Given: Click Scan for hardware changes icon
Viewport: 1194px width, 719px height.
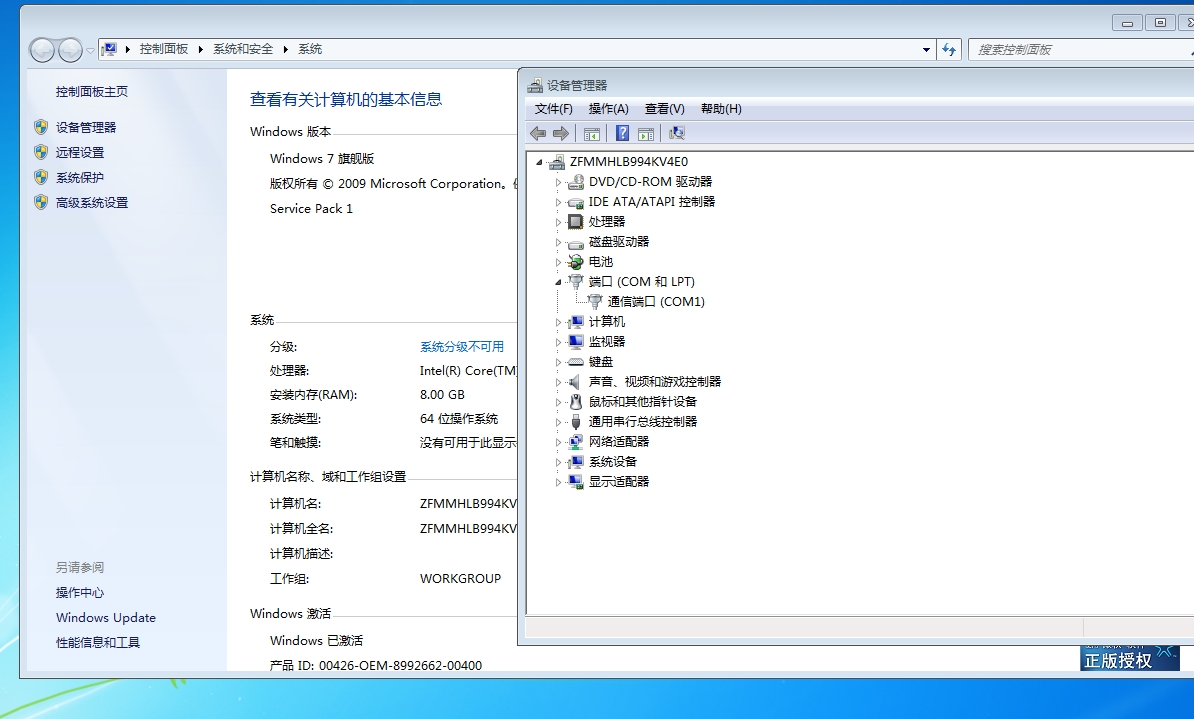Looking at the screenshot, I should click(x=677, y=134).
